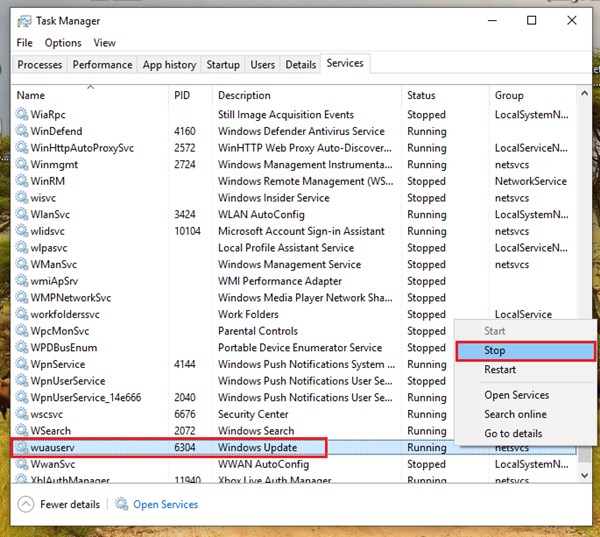This screenshot has width=600, height=537.
Task: Click the Task Manager title bar icon
Action: click(24, 21)
